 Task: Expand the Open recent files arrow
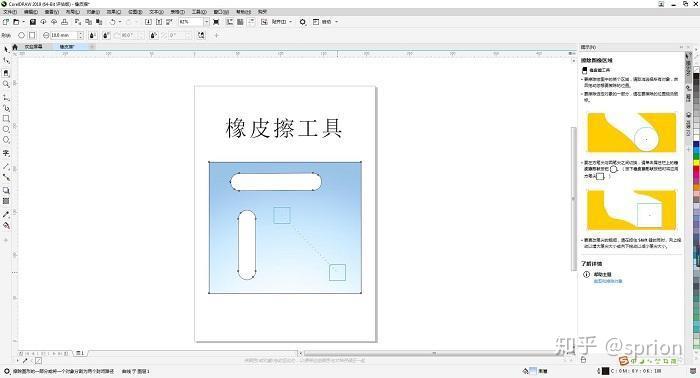23,22
